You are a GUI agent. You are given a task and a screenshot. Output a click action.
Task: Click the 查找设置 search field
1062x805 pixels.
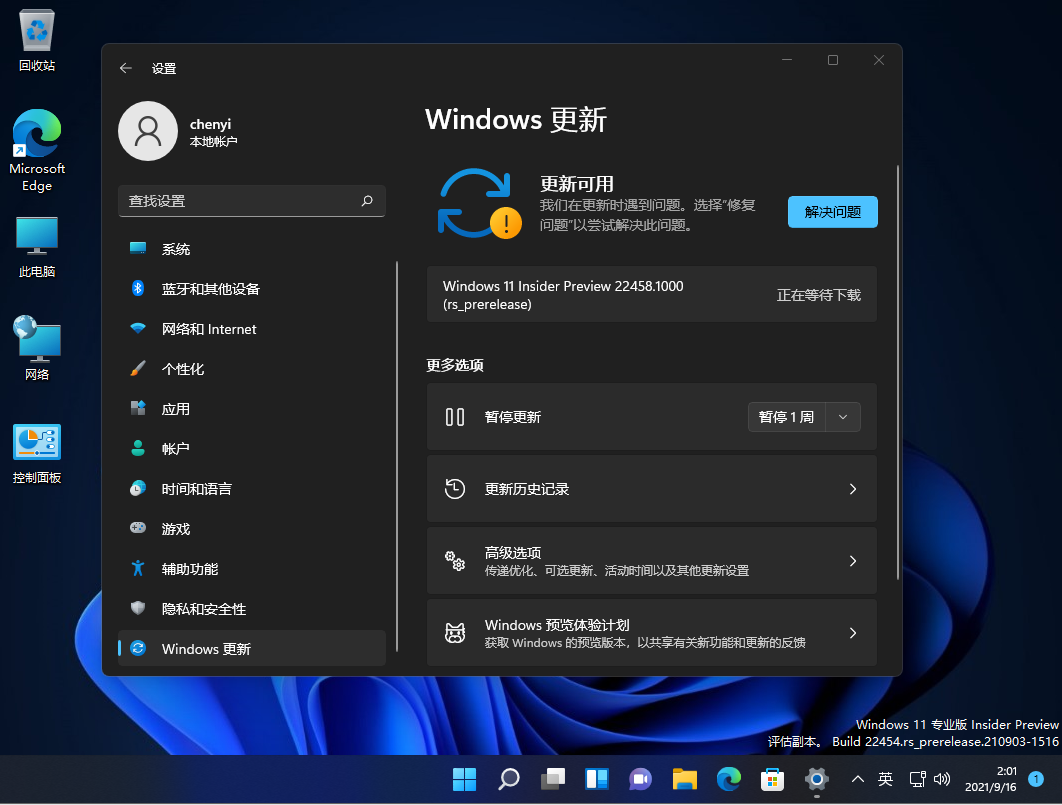pyautogui.click(x=240, y=201)
